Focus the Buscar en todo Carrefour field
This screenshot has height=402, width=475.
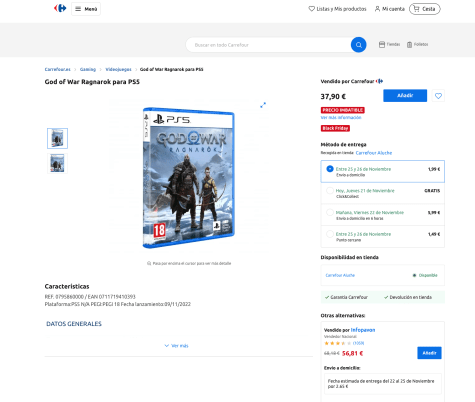tap(268, 45)
